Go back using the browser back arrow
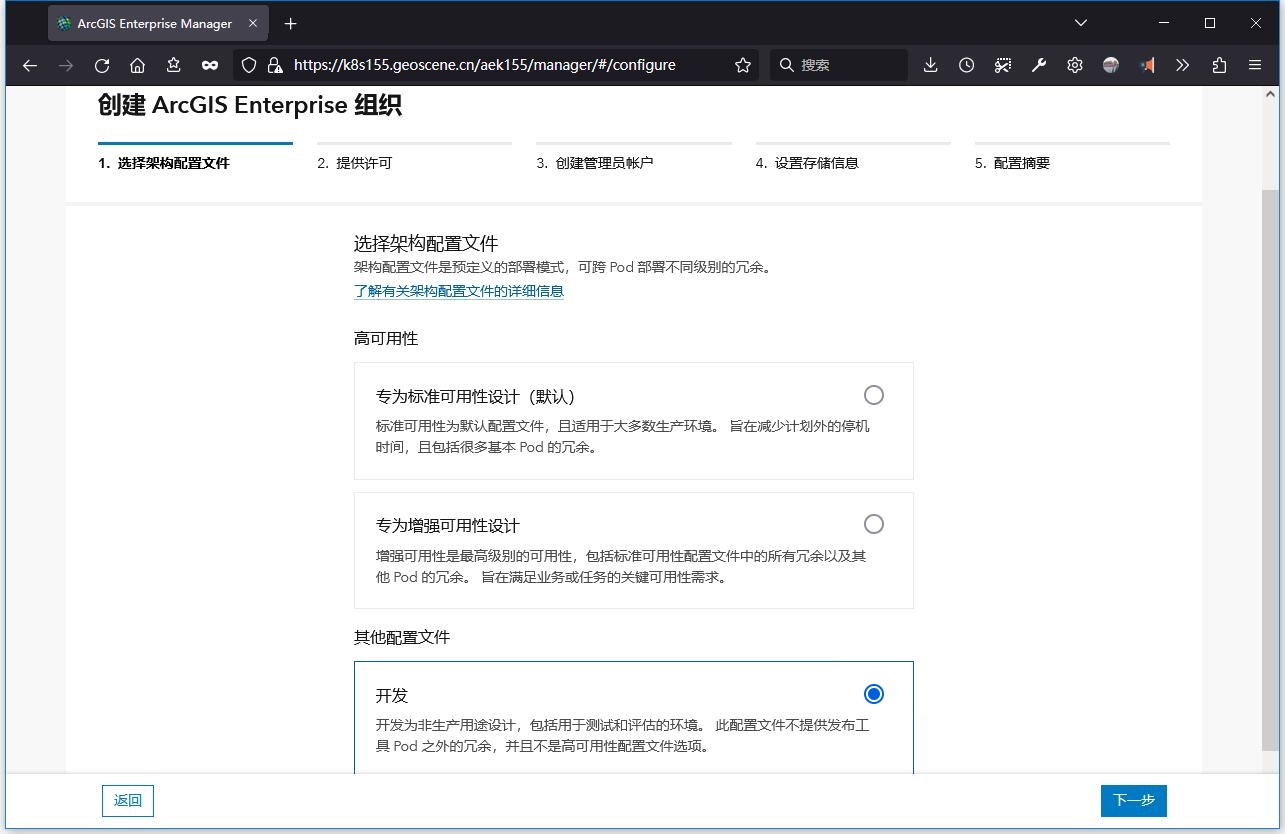Image resolution: width=1285 pixels, height=834 pixels. click(30, 65)
